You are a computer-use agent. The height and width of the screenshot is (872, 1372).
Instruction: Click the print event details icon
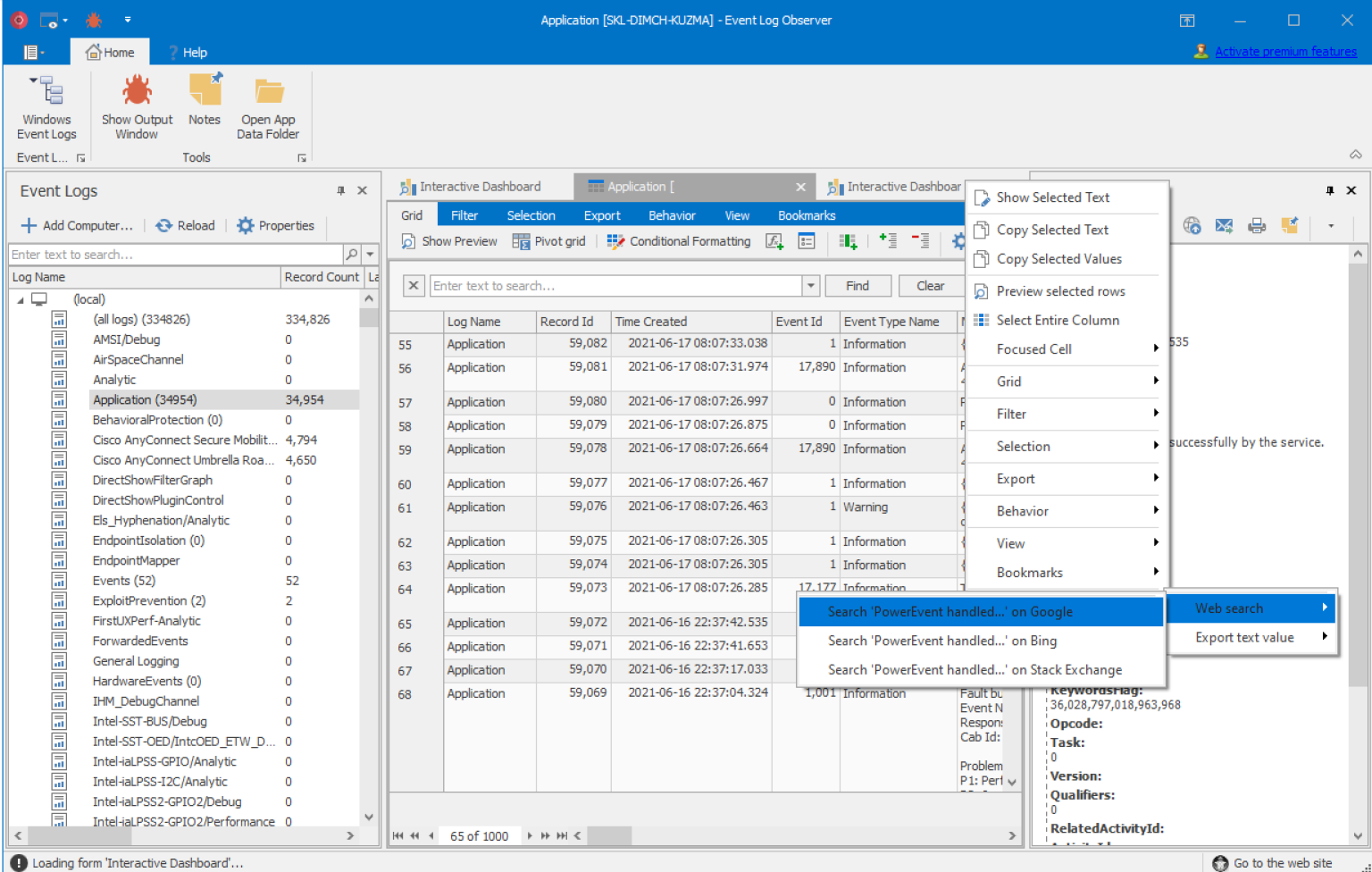coord(1257,225)
